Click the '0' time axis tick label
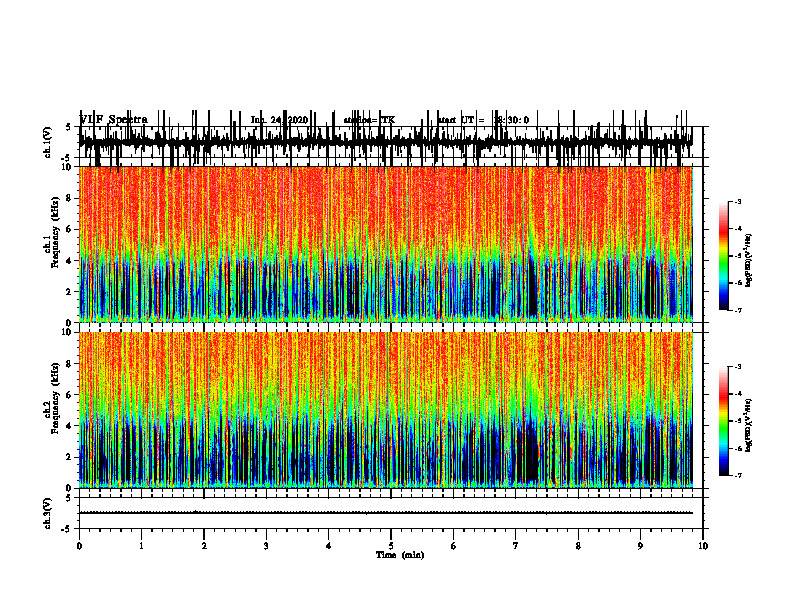Image resolution: width=792 pixels, height=612 pixels. point(79,546)
